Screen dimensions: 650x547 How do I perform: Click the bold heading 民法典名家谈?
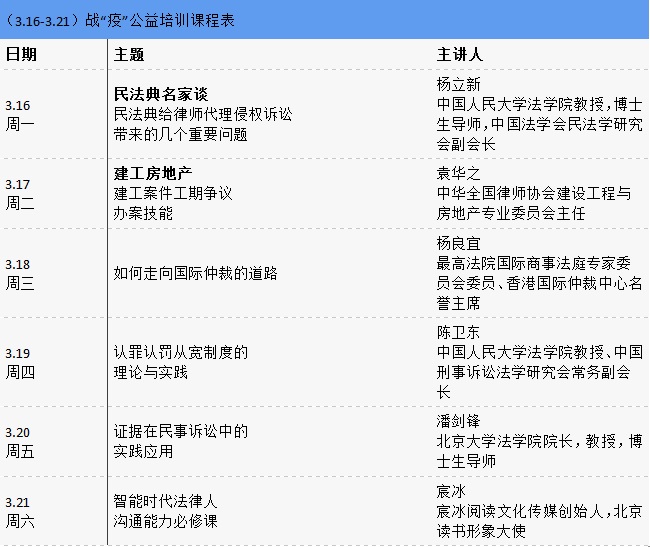click(x=161, y=94)
